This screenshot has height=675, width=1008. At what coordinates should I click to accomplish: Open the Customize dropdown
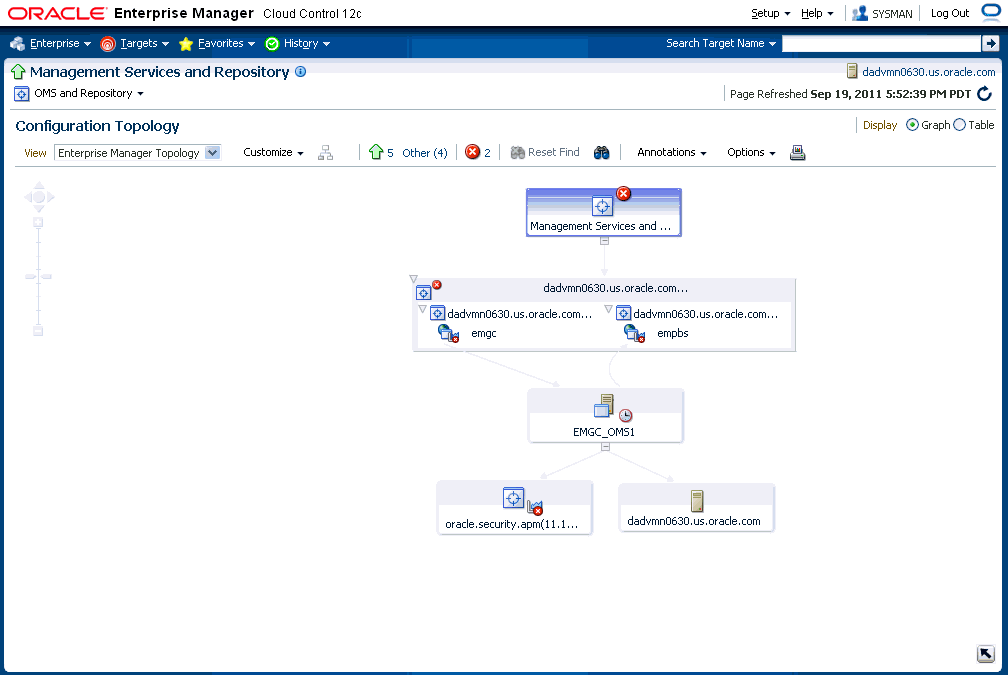pyautogui.click(x=273, y=152)
